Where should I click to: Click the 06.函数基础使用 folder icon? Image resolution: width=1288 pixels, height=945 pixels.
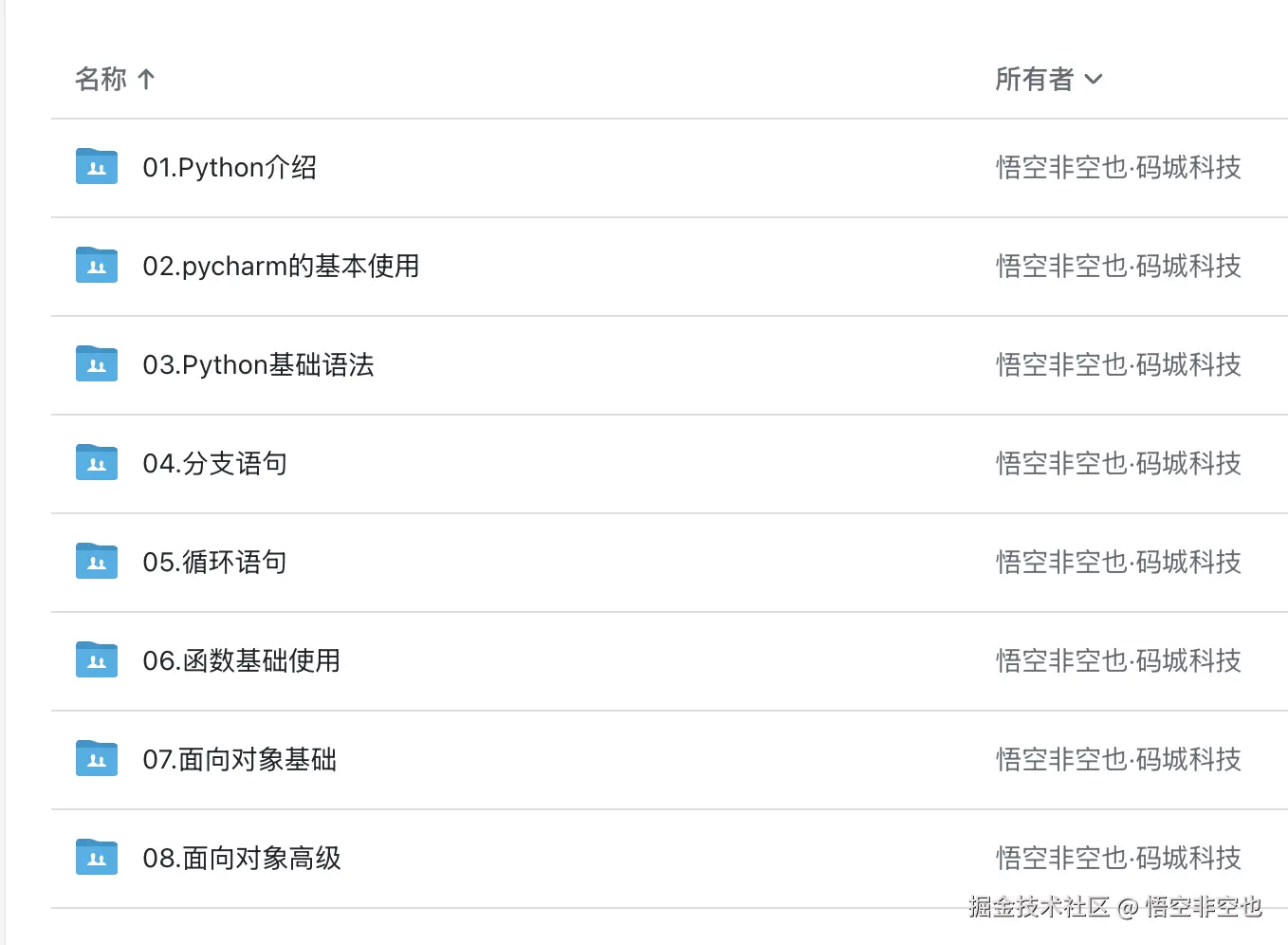point(97,660)
